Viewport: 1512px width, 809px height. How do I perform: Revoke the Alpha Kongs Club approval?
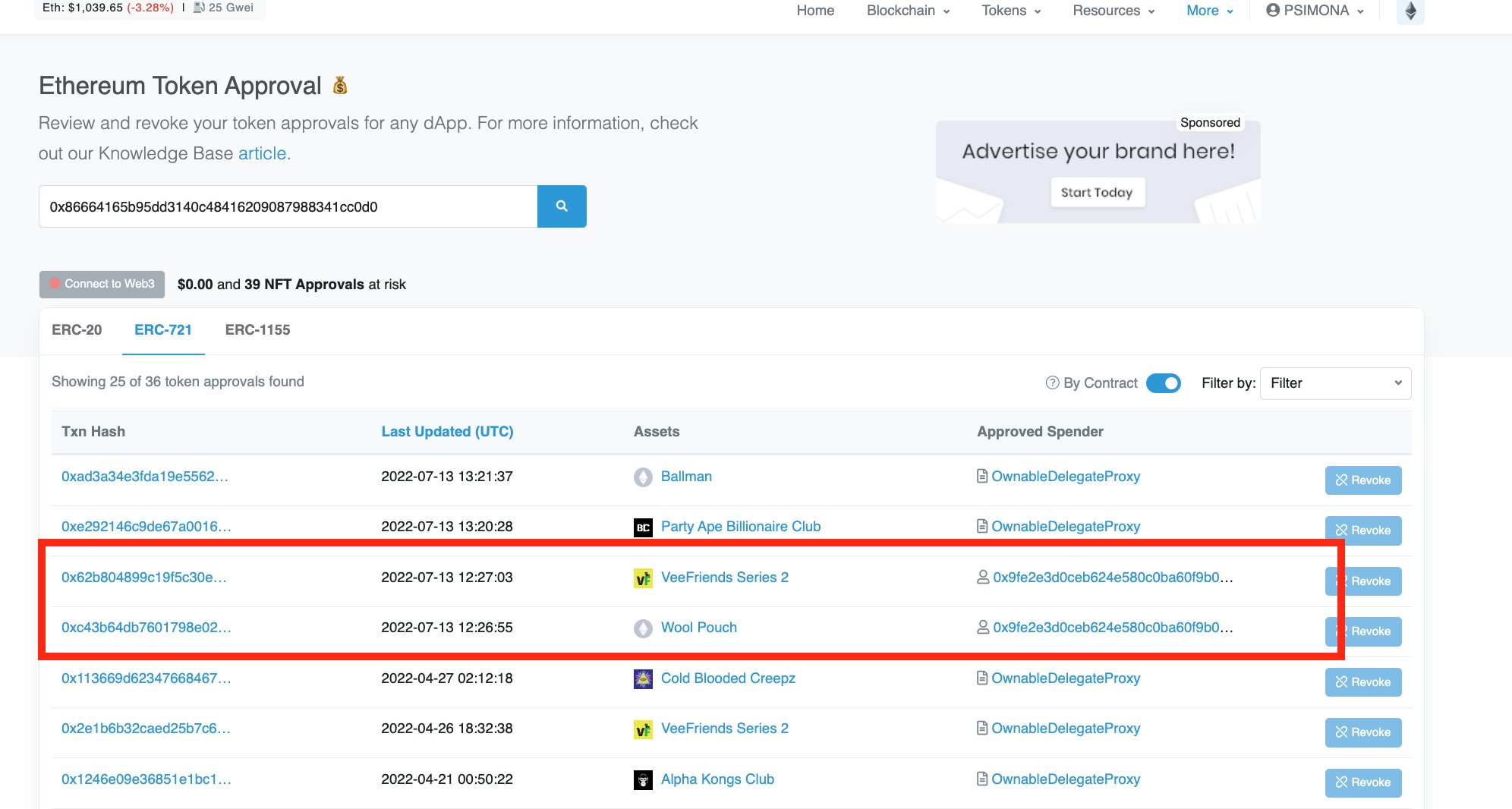pyautogui.click(x=1363, y=782)
